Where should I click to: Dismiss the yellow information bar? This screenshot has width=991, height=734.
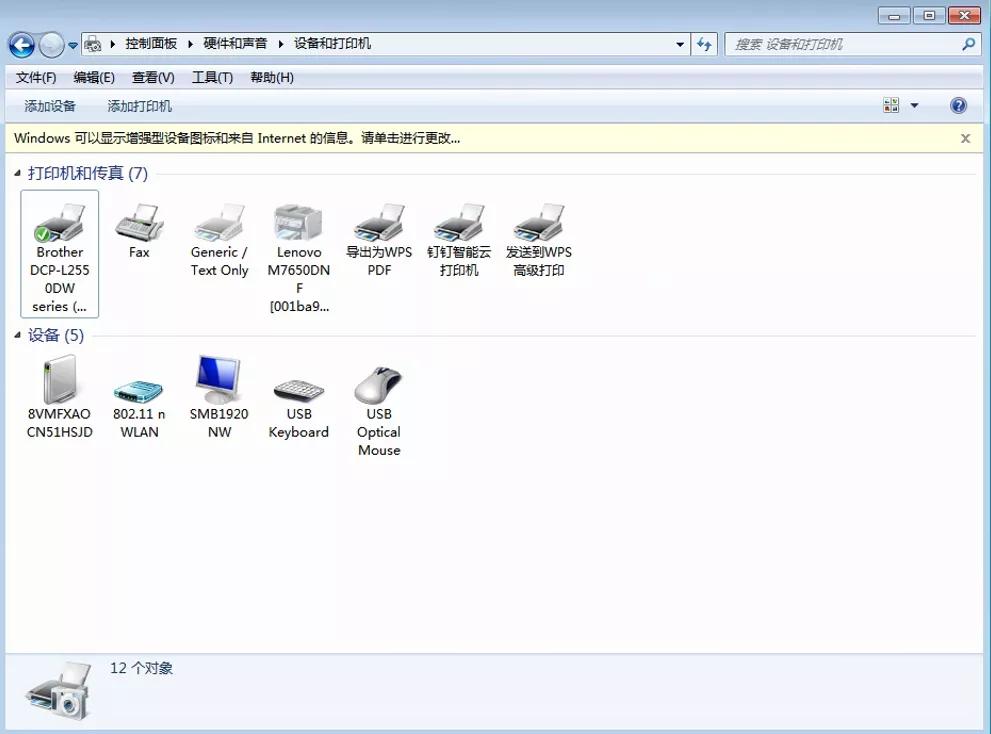965,139
